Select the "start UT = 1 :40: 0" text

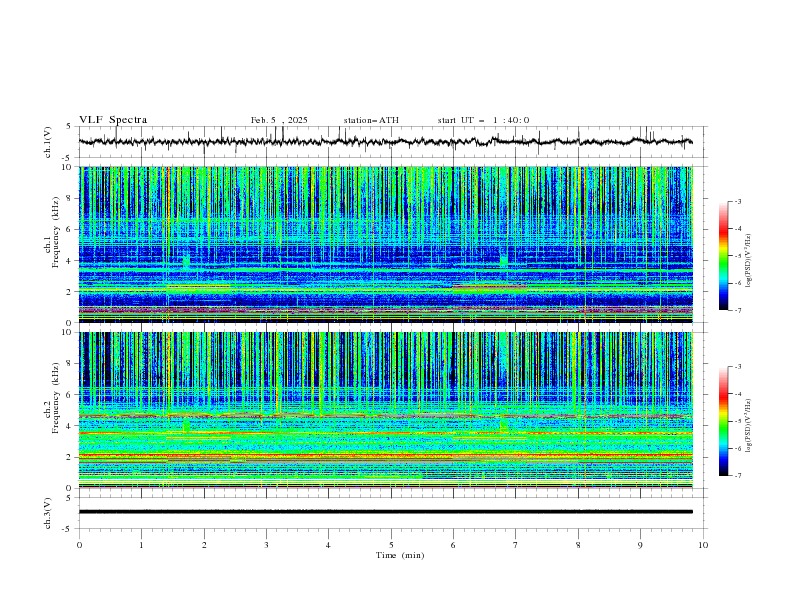483,120
